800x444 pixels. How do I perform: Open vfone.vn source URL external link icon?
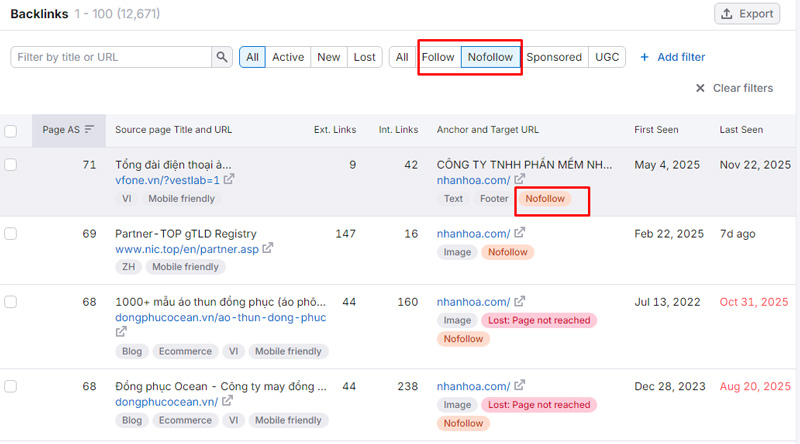229,180
